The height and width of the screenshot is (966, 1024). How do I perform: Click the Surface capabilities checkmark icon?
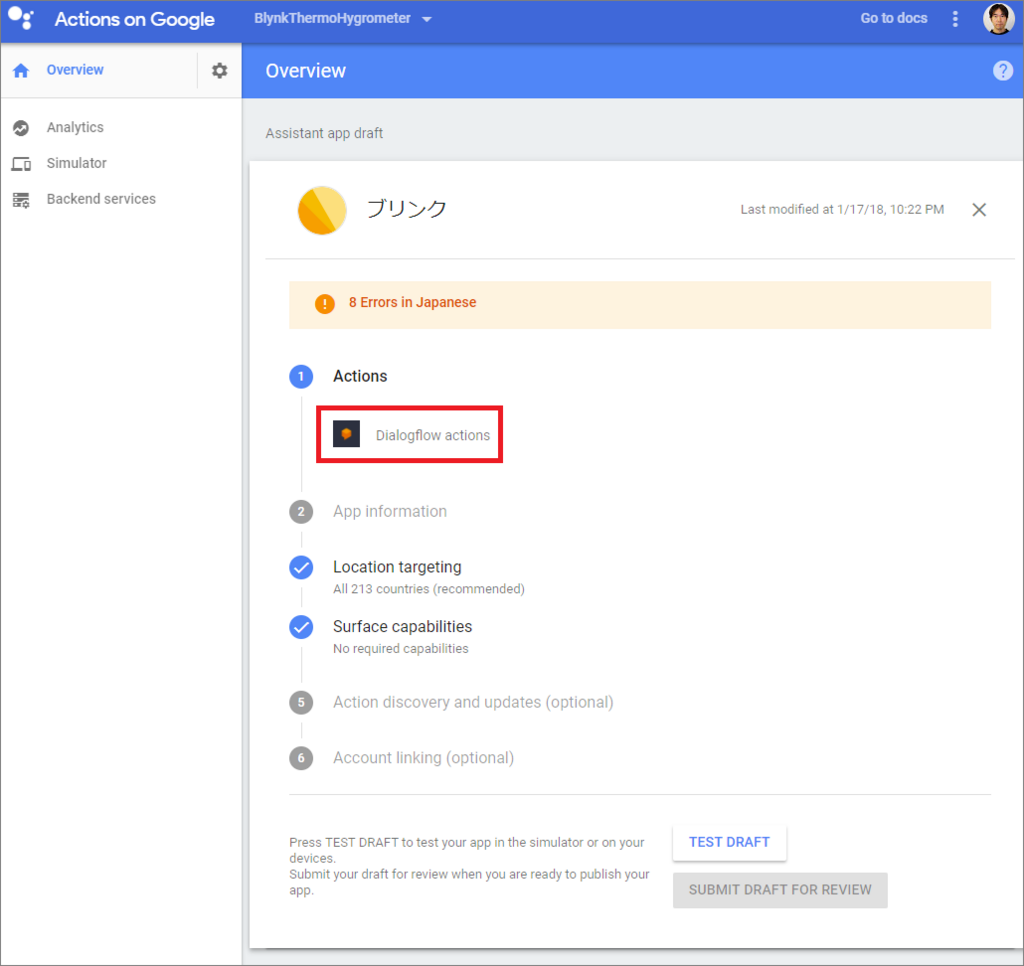(x=301, y=627)
